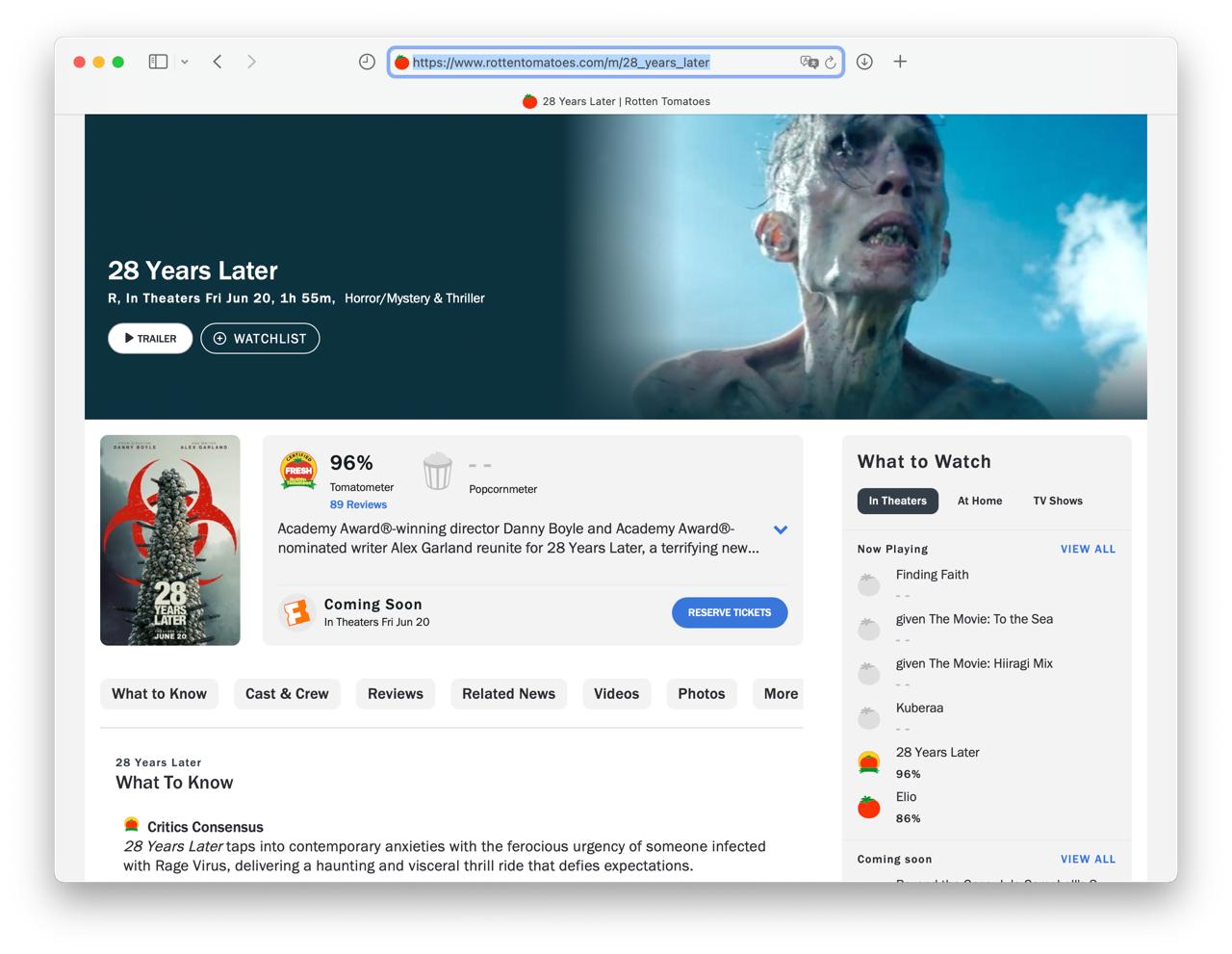The width and height of the screenshot is (1232, 954).
Task: Open given The Movie: To the Sea
Action: pos(974,619)
